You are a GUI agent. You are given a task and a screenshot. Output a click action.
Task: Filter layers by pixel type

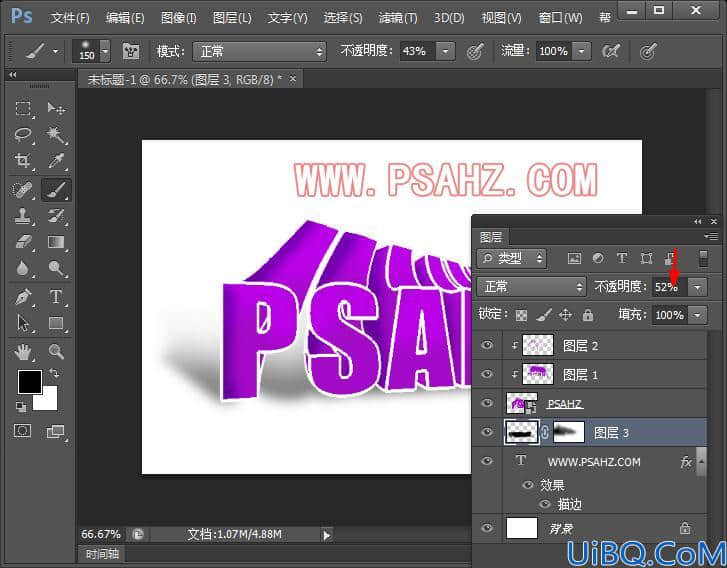574,258
